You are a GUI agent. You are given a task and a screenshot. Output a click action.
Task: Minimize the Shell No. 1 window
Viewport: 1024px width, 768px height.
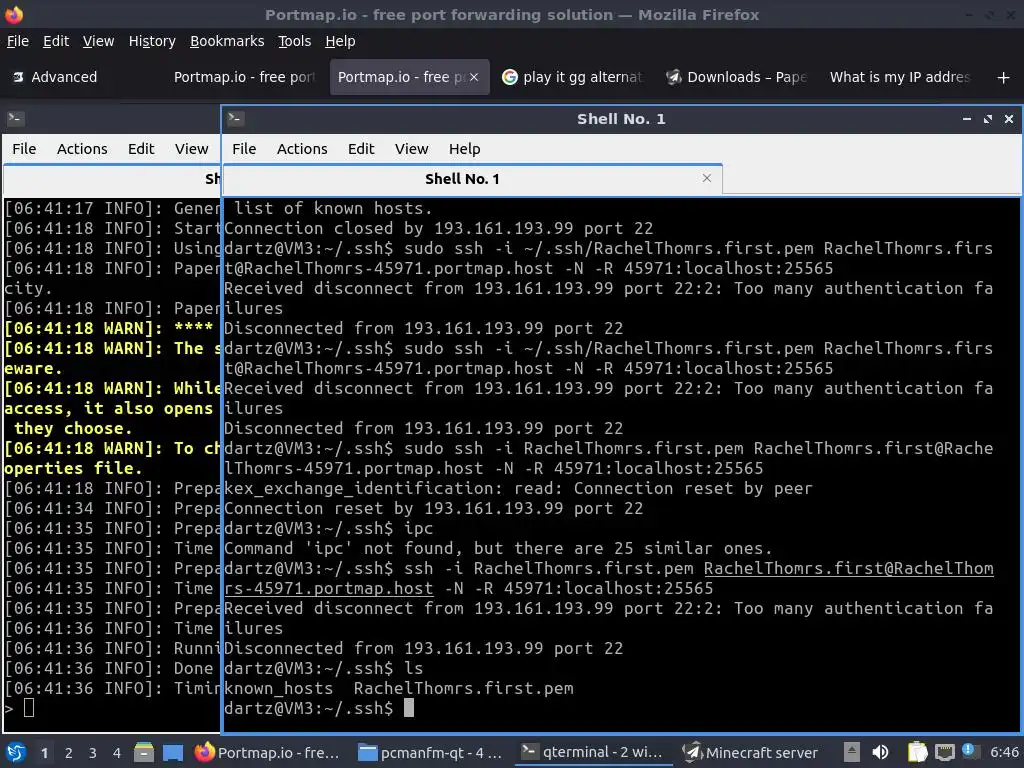tap(967, 119)
